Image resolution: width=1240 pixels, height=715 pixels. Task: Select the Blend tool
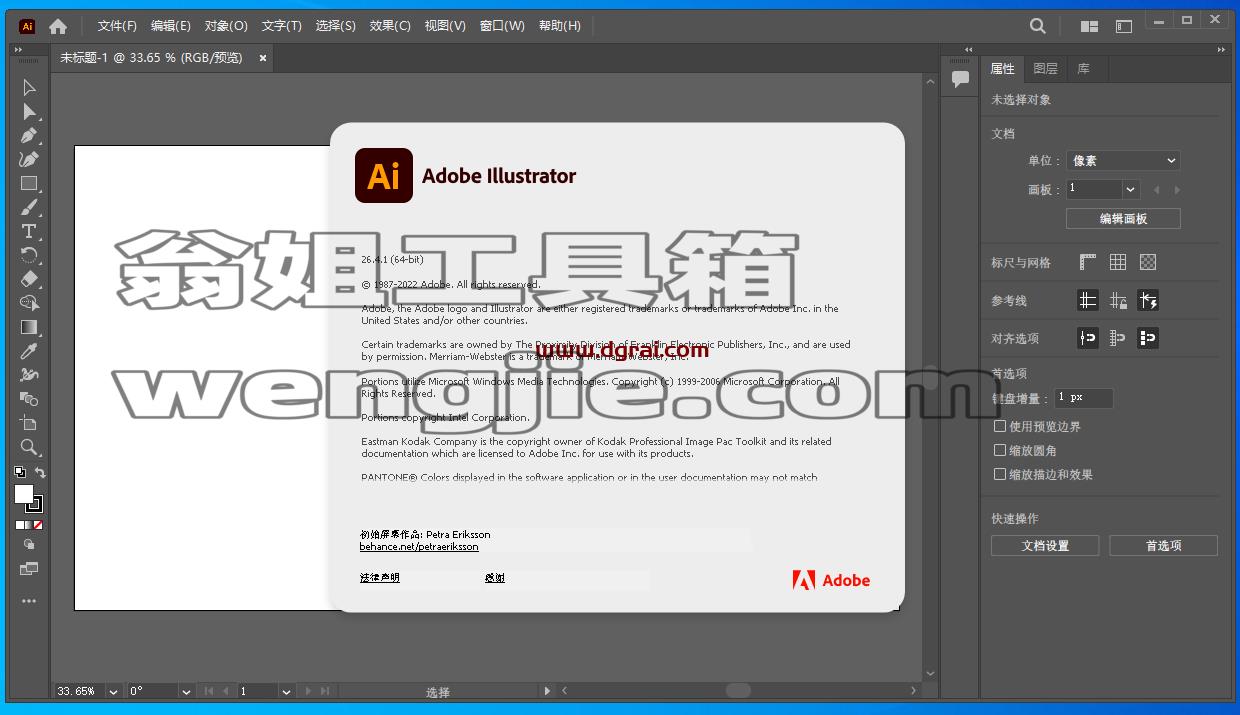pos(29,399)
